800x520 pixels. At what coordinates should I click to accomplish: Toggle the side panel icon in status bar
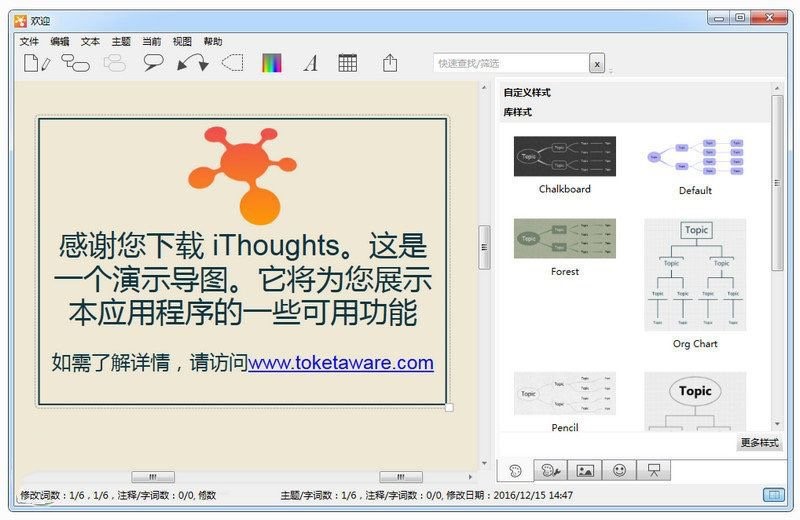coord(774,494)
